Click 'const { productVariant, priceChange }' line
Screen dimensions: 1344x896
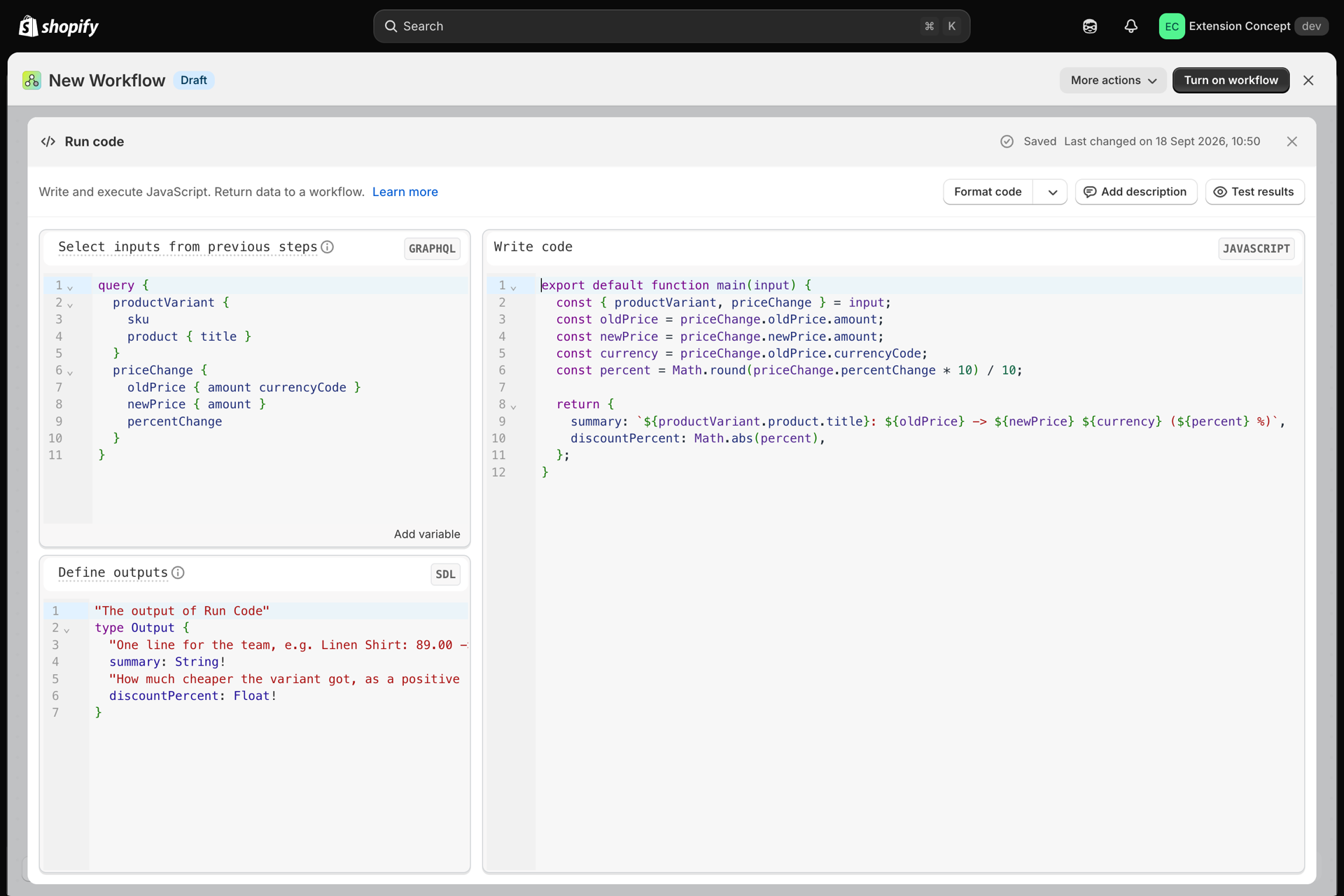coord(723,302)
